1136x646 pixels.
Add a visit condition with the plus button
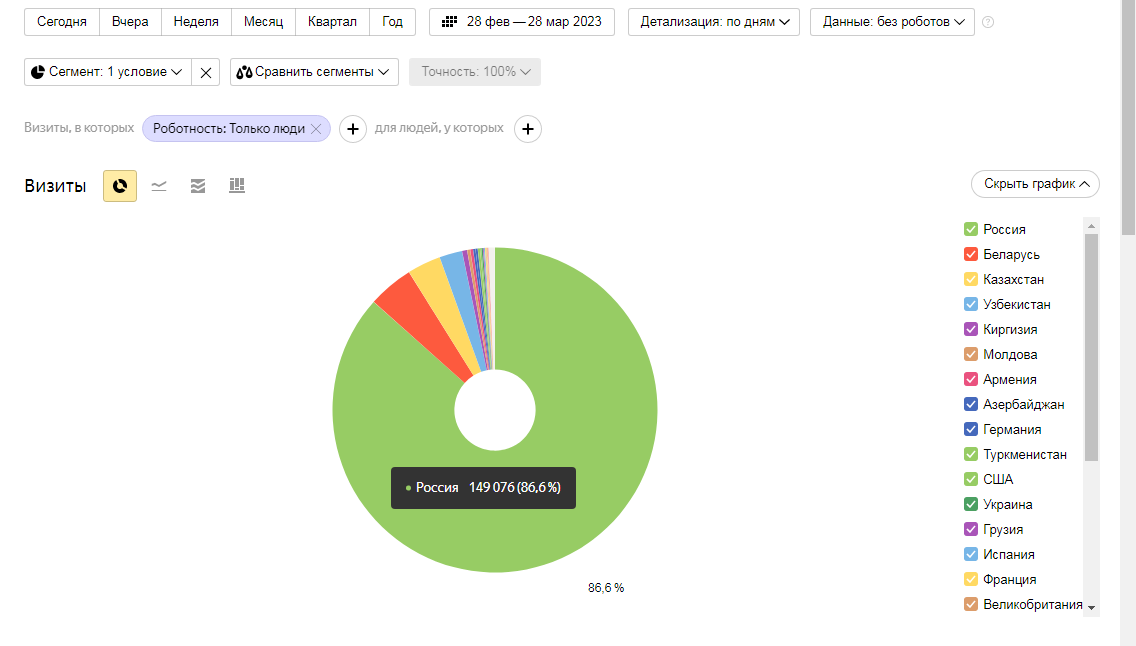(x=353, y=129)
